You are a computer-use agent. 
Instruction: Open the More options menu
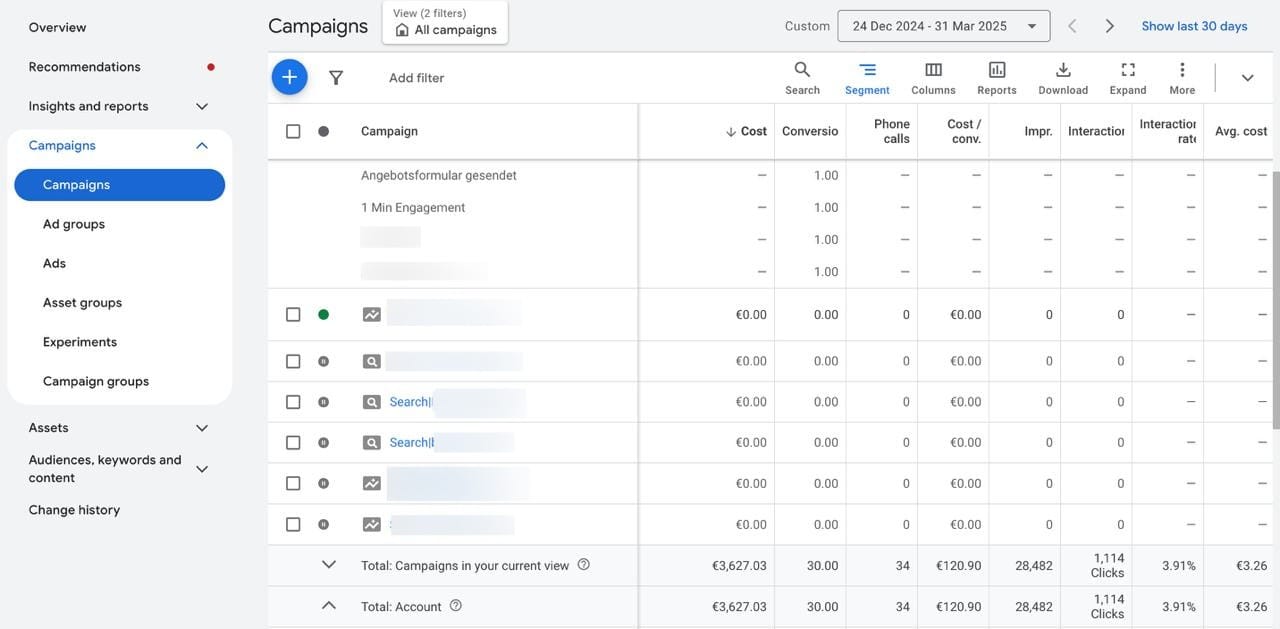click(x=1182, y=78)
